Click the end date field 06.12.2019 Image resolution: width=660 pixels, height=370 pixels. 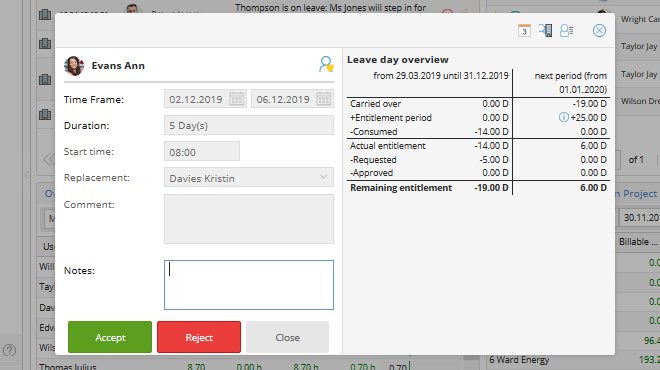click(293, 99)
